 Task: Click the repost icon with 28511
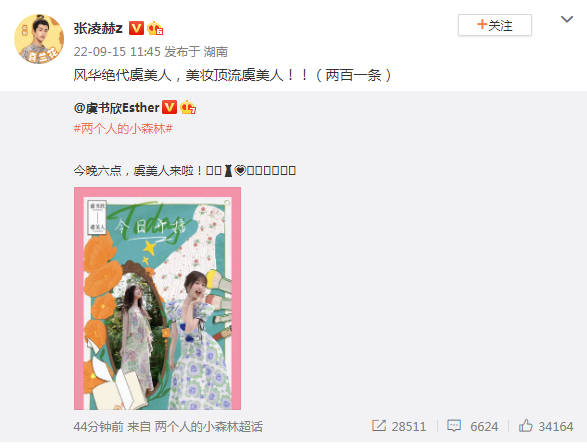pyautogui.click(x=379, y=426)
